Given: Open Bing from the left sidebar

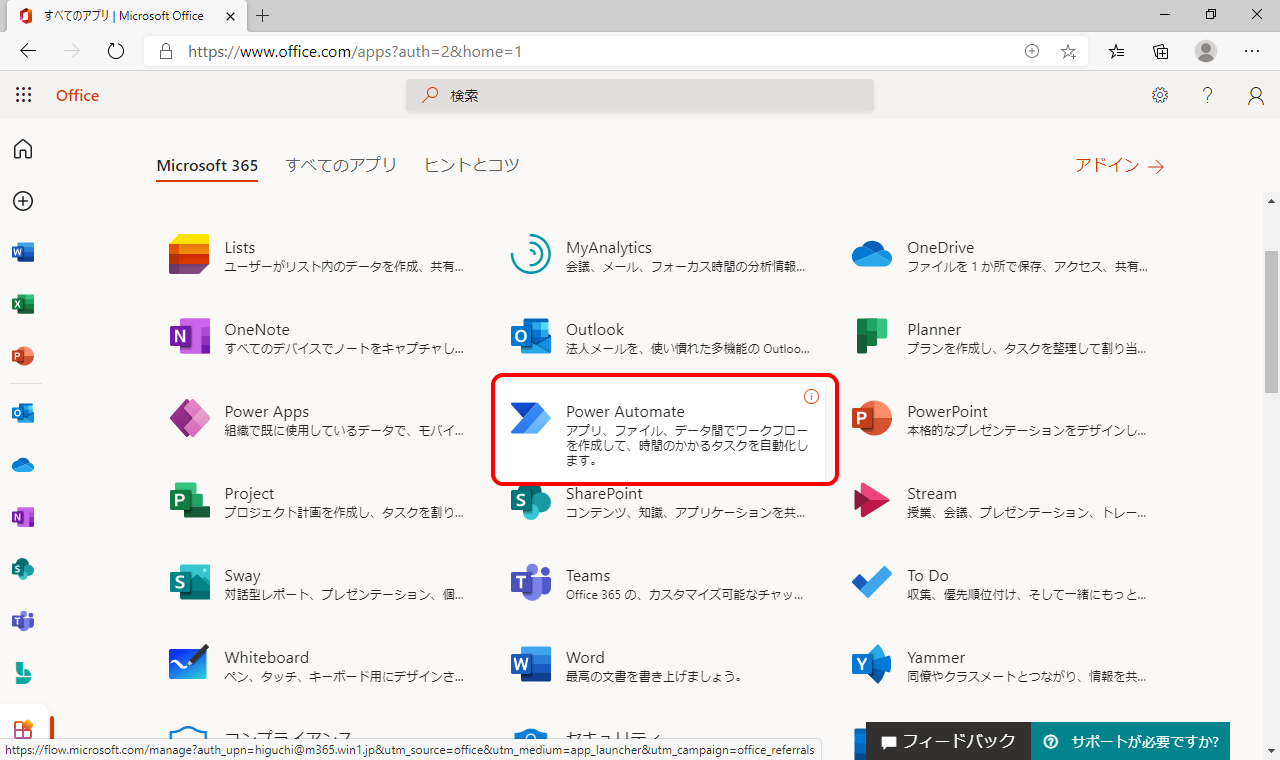Looking at the screenshot, I should [23, 673].
